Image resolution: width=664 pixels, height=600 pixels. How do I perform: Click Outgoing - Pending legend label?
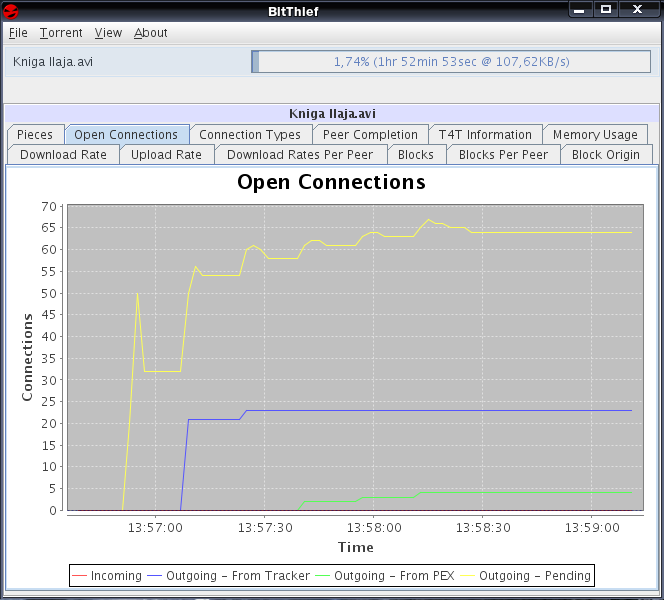pyautogui.click(x=535, y=576)
